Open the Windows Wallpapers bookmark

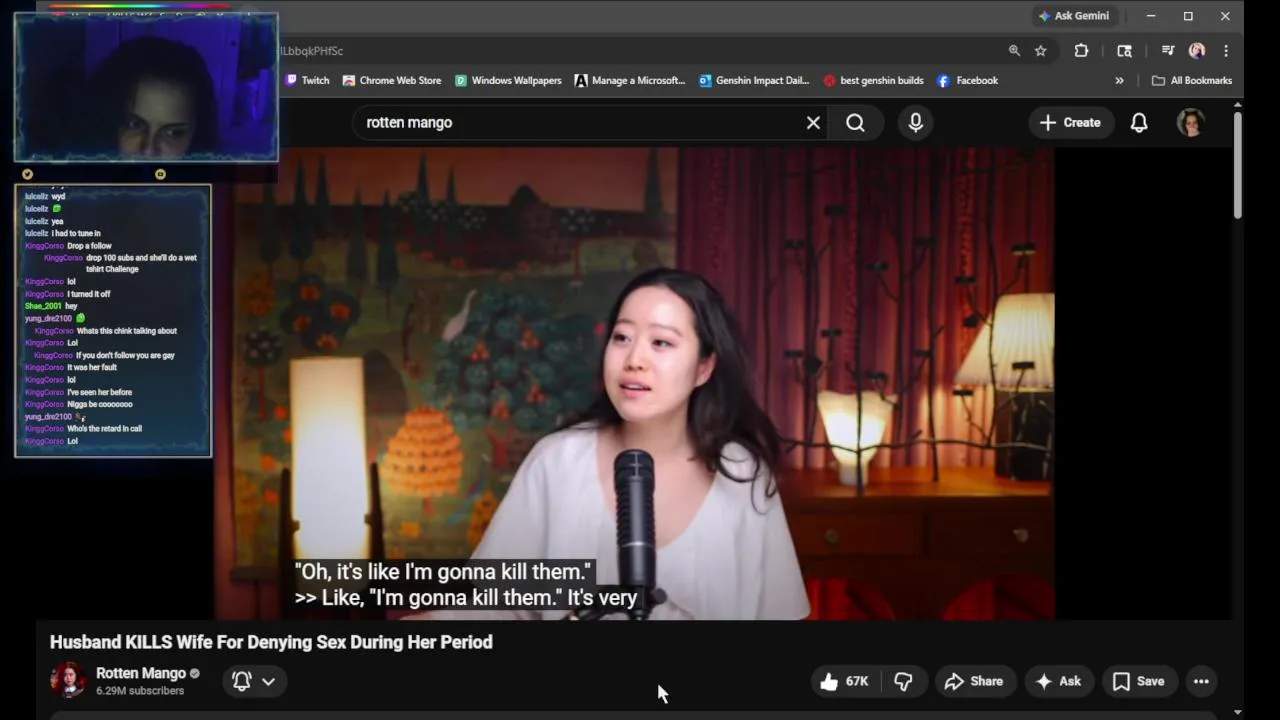[508, 81]
